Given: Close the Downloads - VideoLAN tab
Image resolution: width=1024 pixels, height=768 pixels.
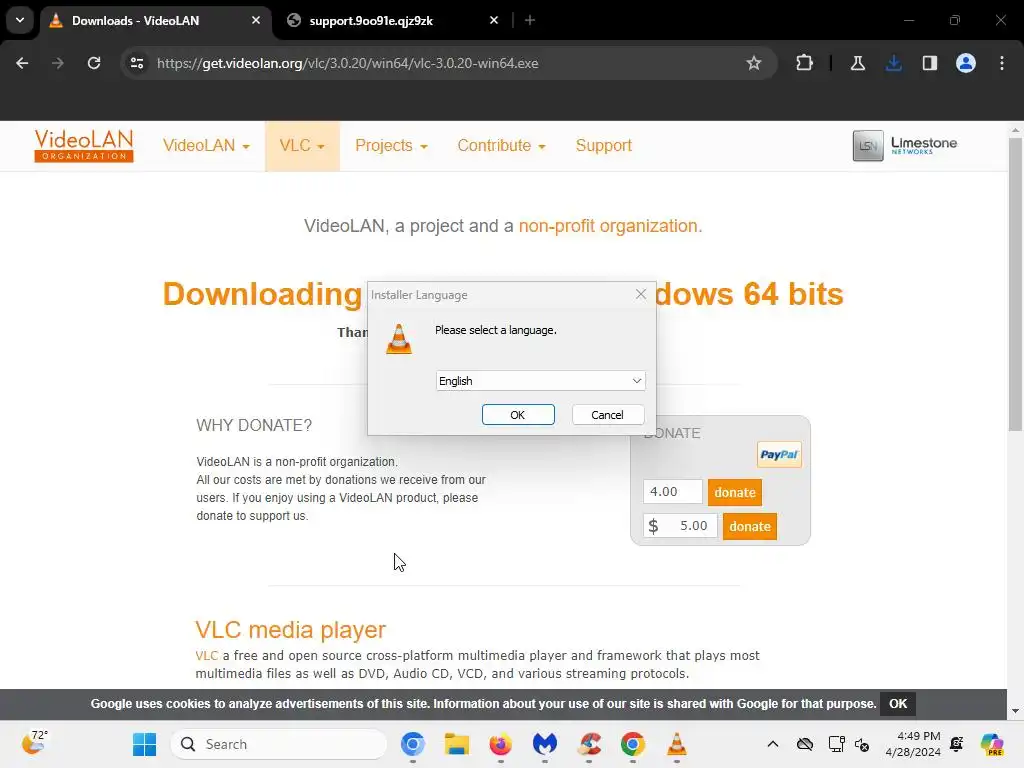Looking at the screenshot, I should [256, 21].
